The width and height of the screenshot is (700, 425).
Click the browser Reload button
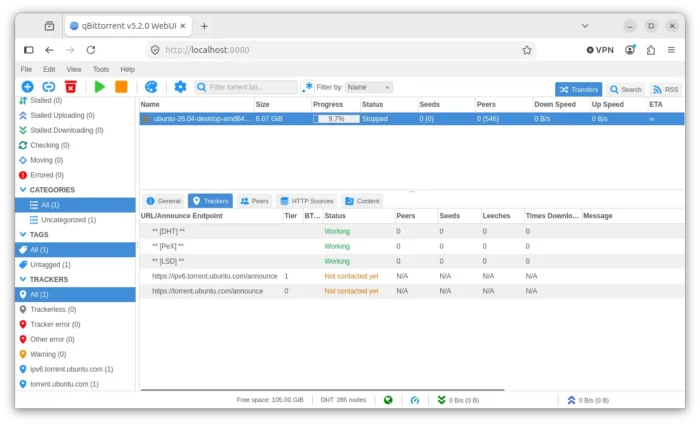pyautogui.click(x=91, y=50)
